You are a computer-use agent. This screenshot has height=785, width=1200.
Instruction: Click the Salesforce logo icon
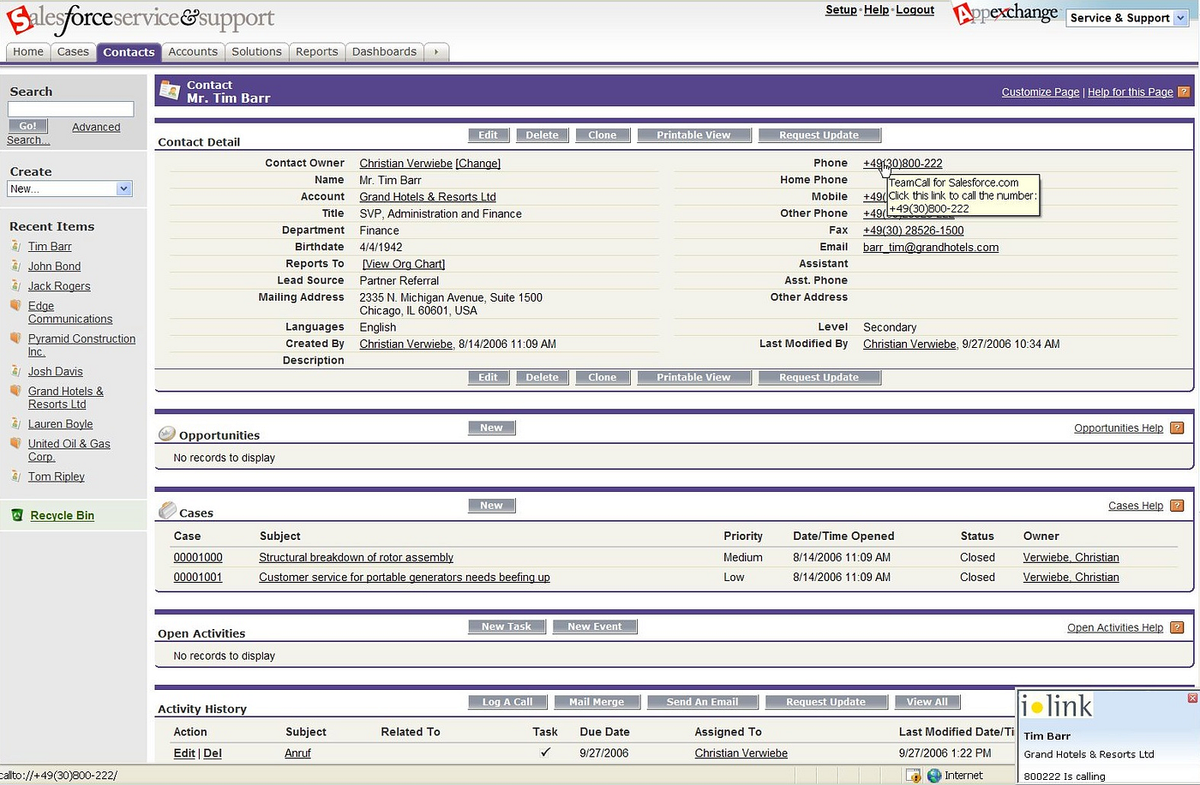pos(18,19)
